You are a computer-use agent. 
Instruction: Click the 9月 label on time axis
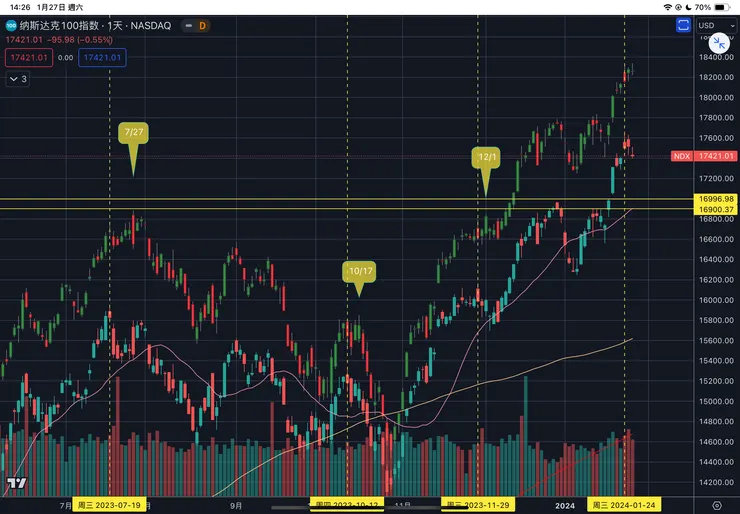(x=236, y=506)
